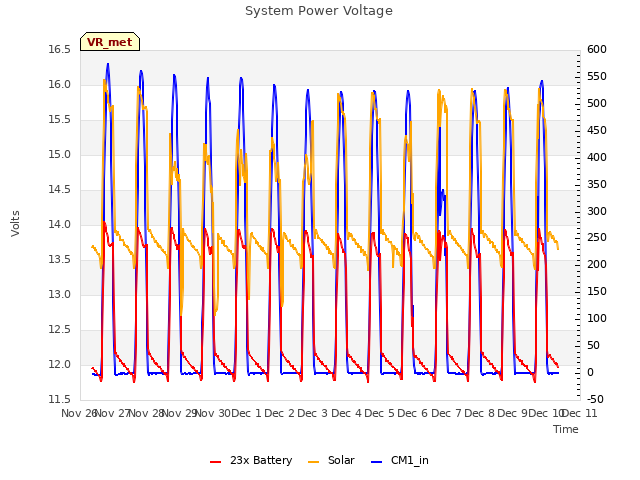Image resolution: width=640 pixels, height=480 pixels.
Task: Click the Dec 3 date tick label
Action: coord(313,413)
